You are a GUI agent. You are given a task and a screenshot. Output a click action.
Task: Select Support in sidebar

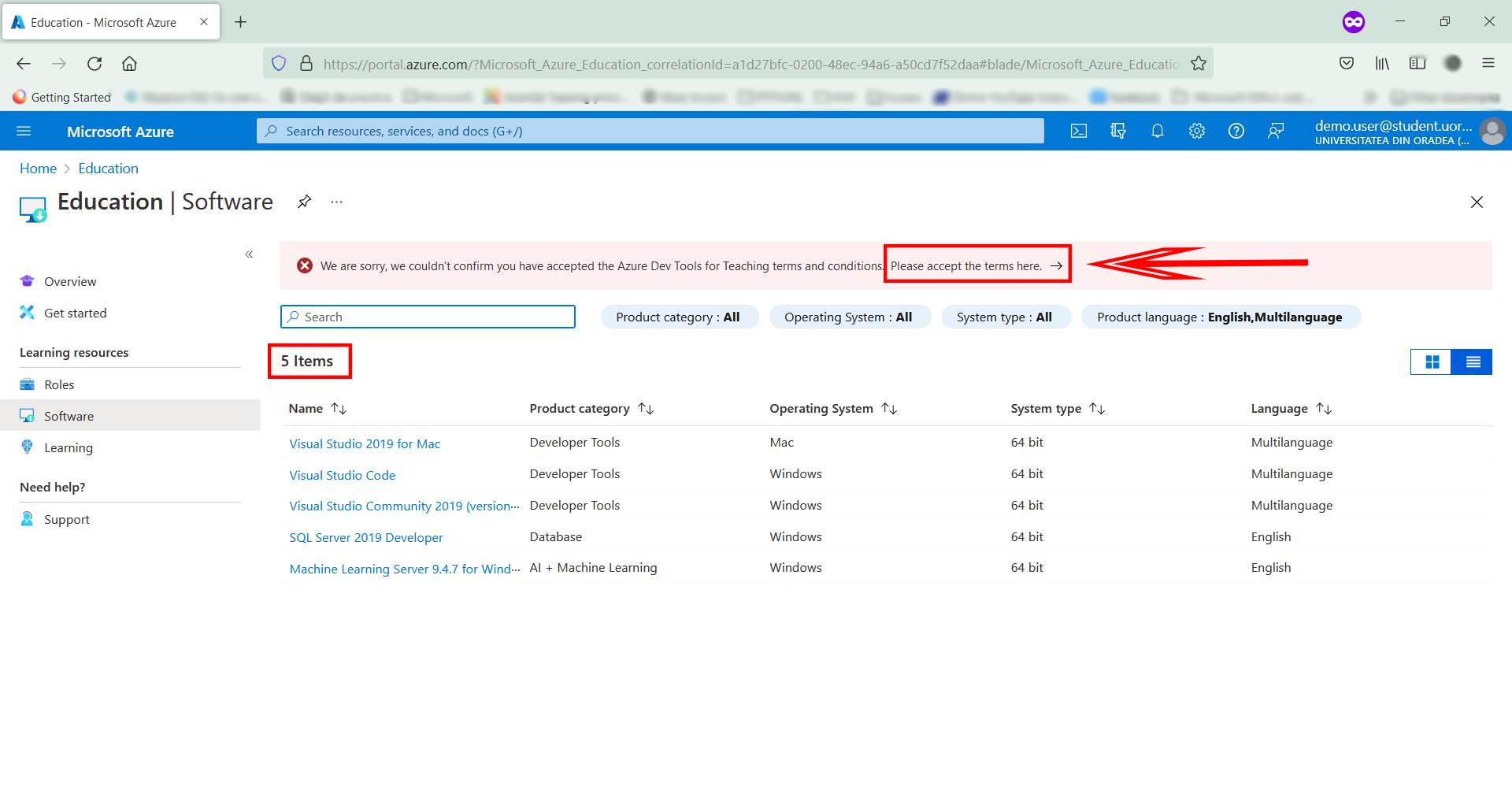click(130, 519)
